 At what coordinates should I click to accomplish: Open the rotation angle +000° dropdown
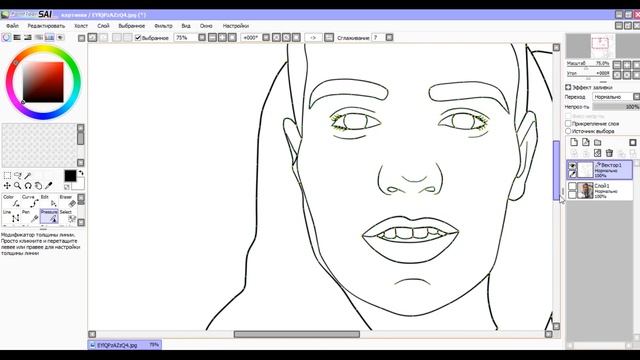tap(266, 38)
